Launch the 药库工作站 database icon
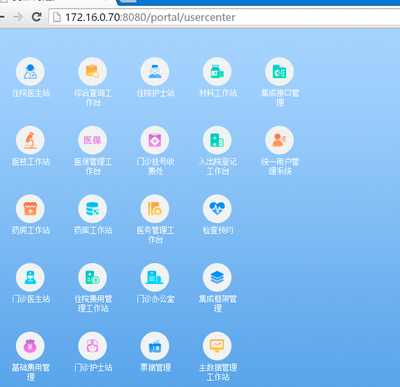 (x=92, y=209)
